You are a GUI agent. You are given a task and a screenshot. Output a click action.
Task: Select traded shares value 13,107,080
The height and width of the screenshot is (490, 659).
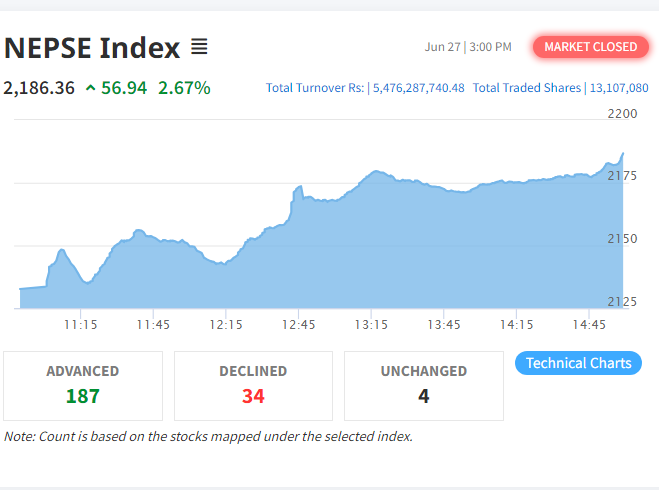point(619,88)
